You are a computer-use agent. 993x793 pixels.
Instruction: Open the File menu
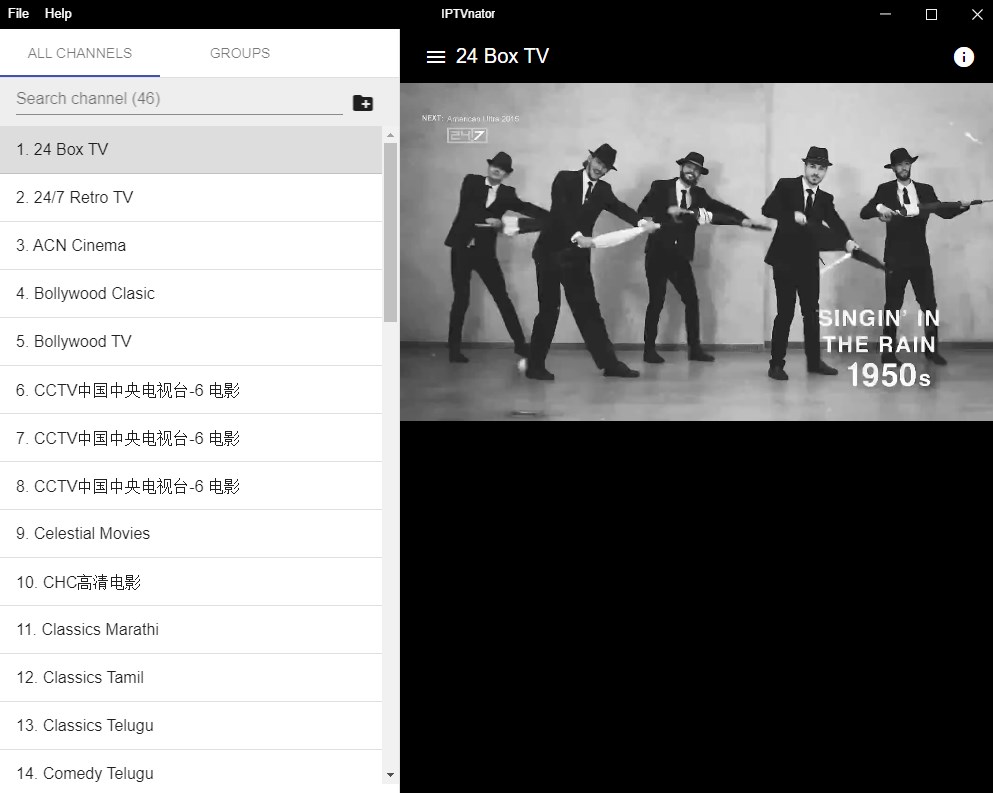(x=17, y=13)
